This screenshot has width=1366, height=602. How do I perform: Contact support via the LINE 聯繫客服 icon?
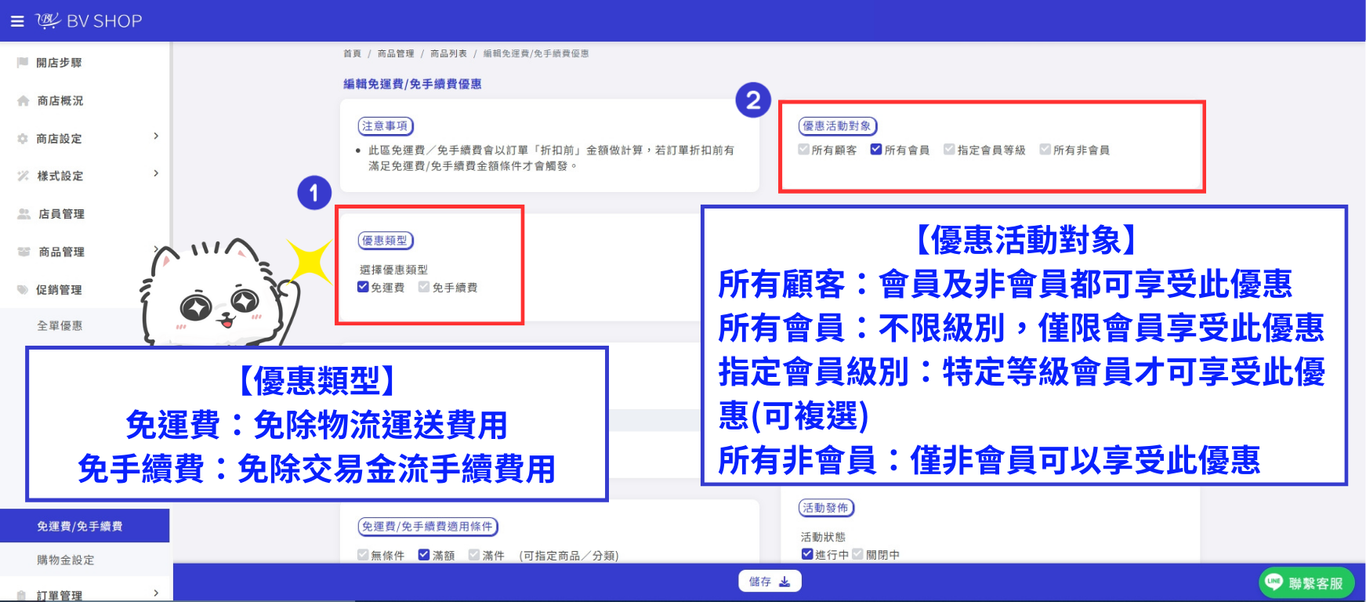tap(1274, 582)
